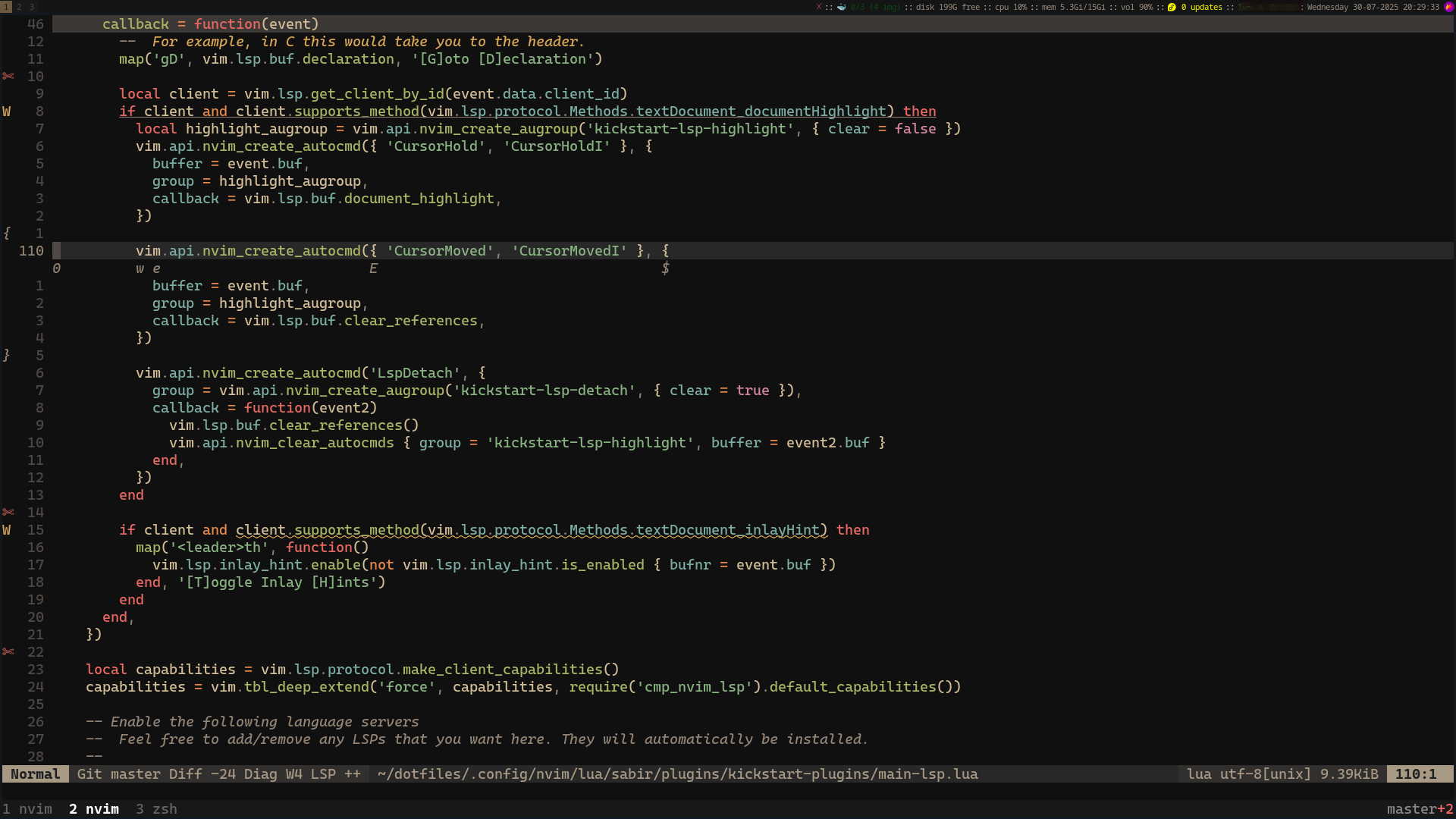Click the vol 90% indicator
Image resolution: width=1456 pixels, height=819 pixels.
point(1136,7)
